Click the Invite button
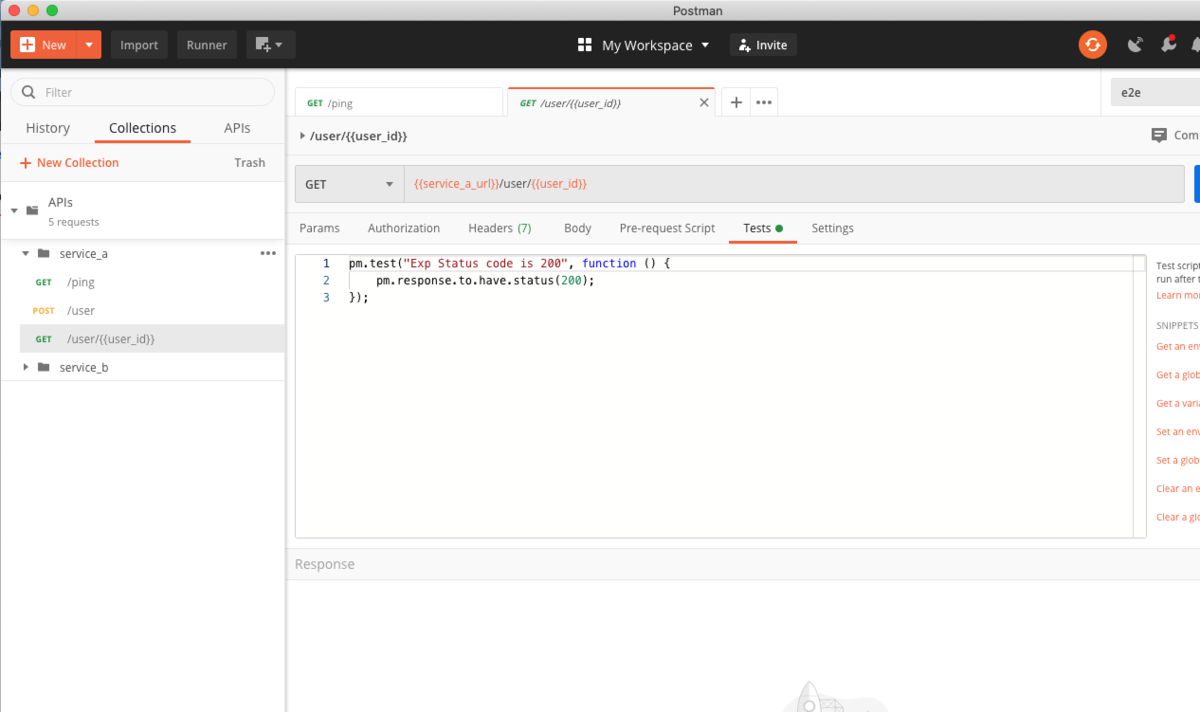Image resolution: width=1200 pixels, height=712 pixels. click(x=763, y=45)
